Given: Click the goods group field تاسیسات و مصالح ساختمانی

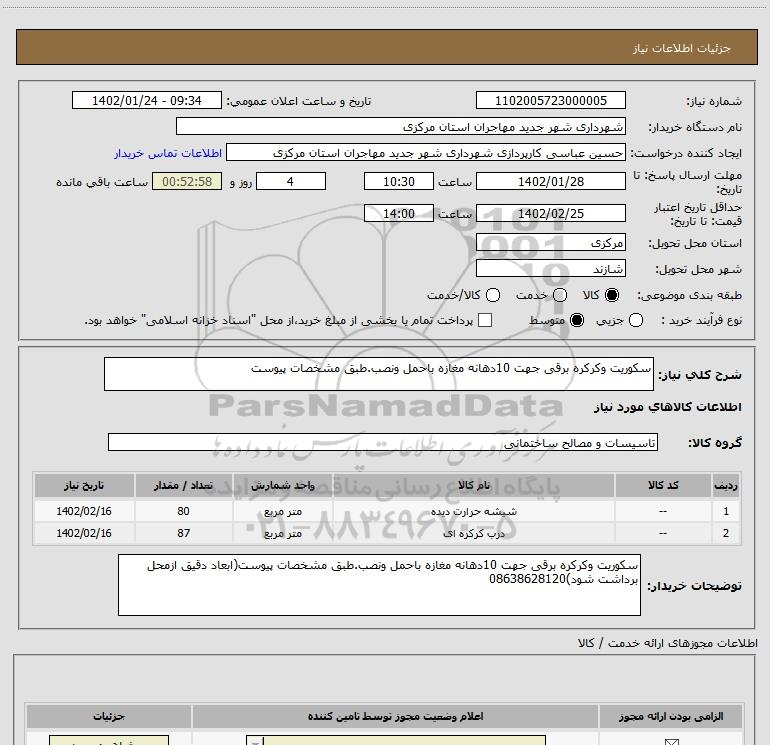Looking at the screenshot, I should coord(383,442).
